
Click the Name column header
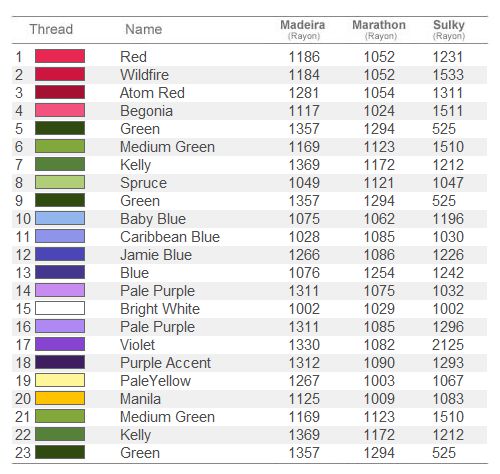pos(144,29)
